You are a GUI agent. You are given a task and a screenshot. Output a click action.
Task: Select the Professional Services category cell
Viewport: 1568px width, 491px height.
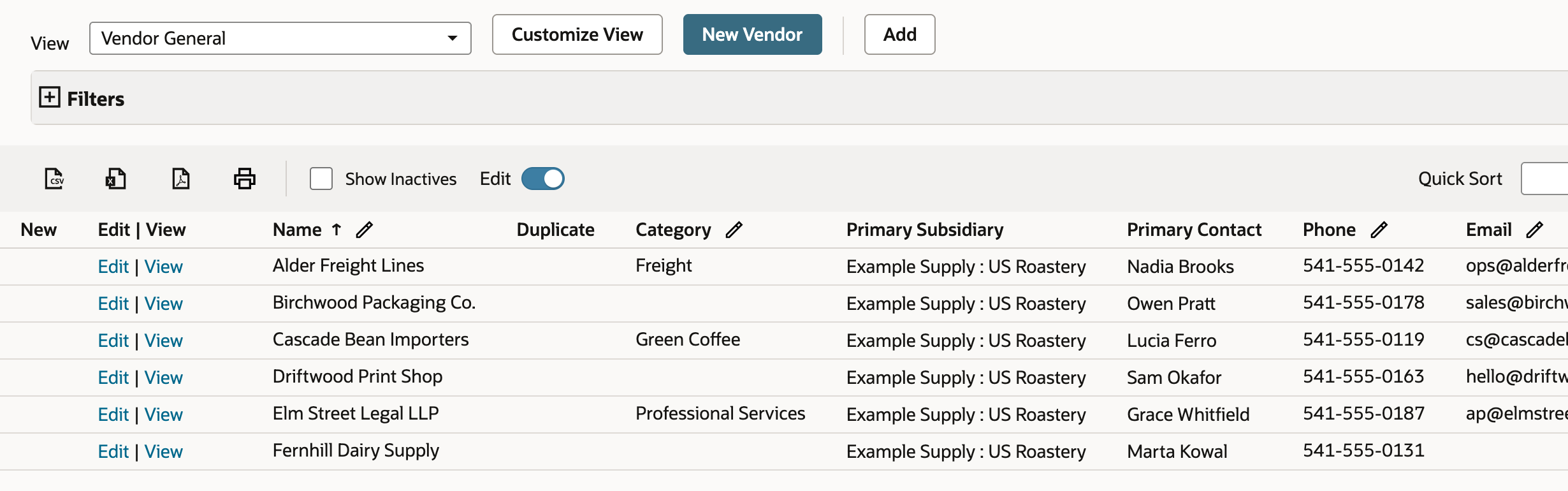[720, 413]
